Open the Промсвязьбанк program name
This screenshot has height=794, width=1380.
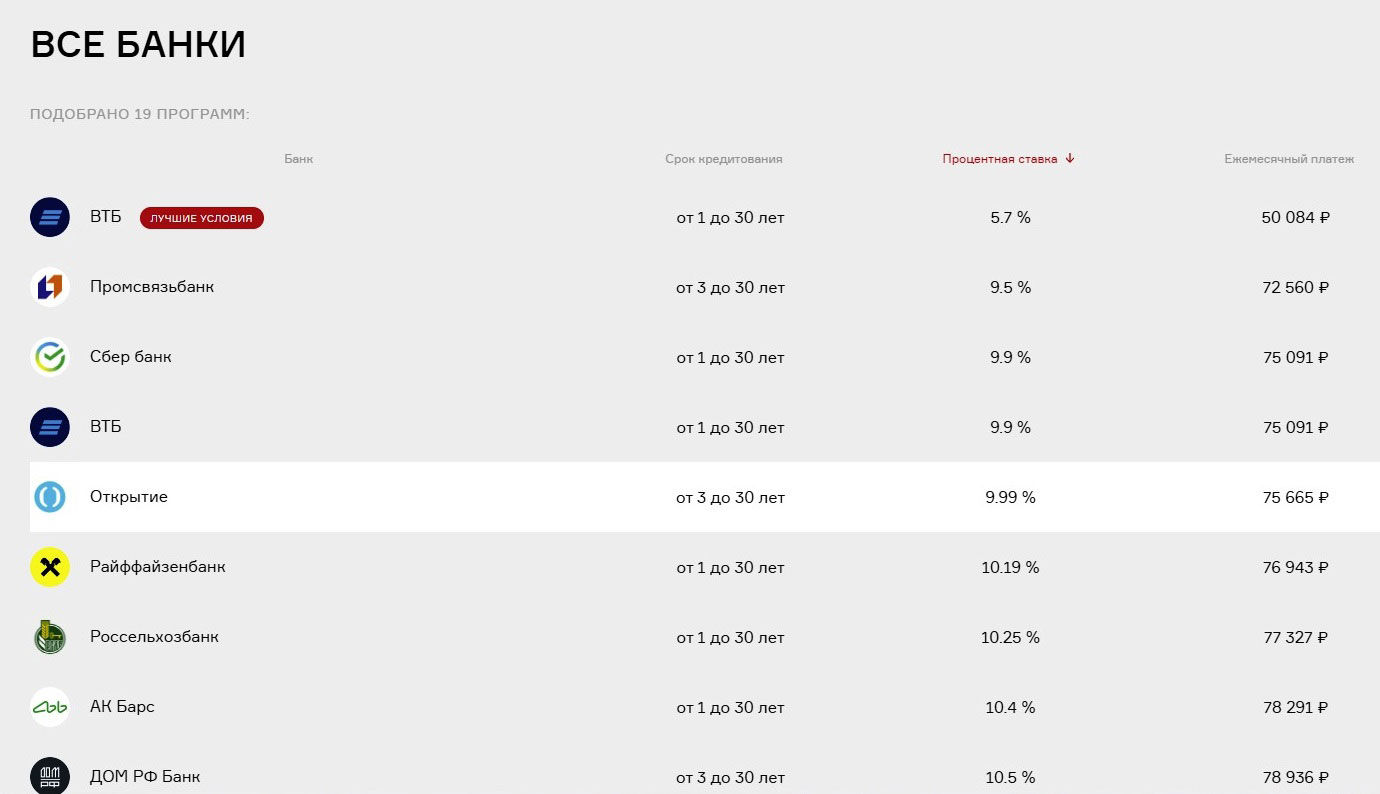tap(152, 287)
